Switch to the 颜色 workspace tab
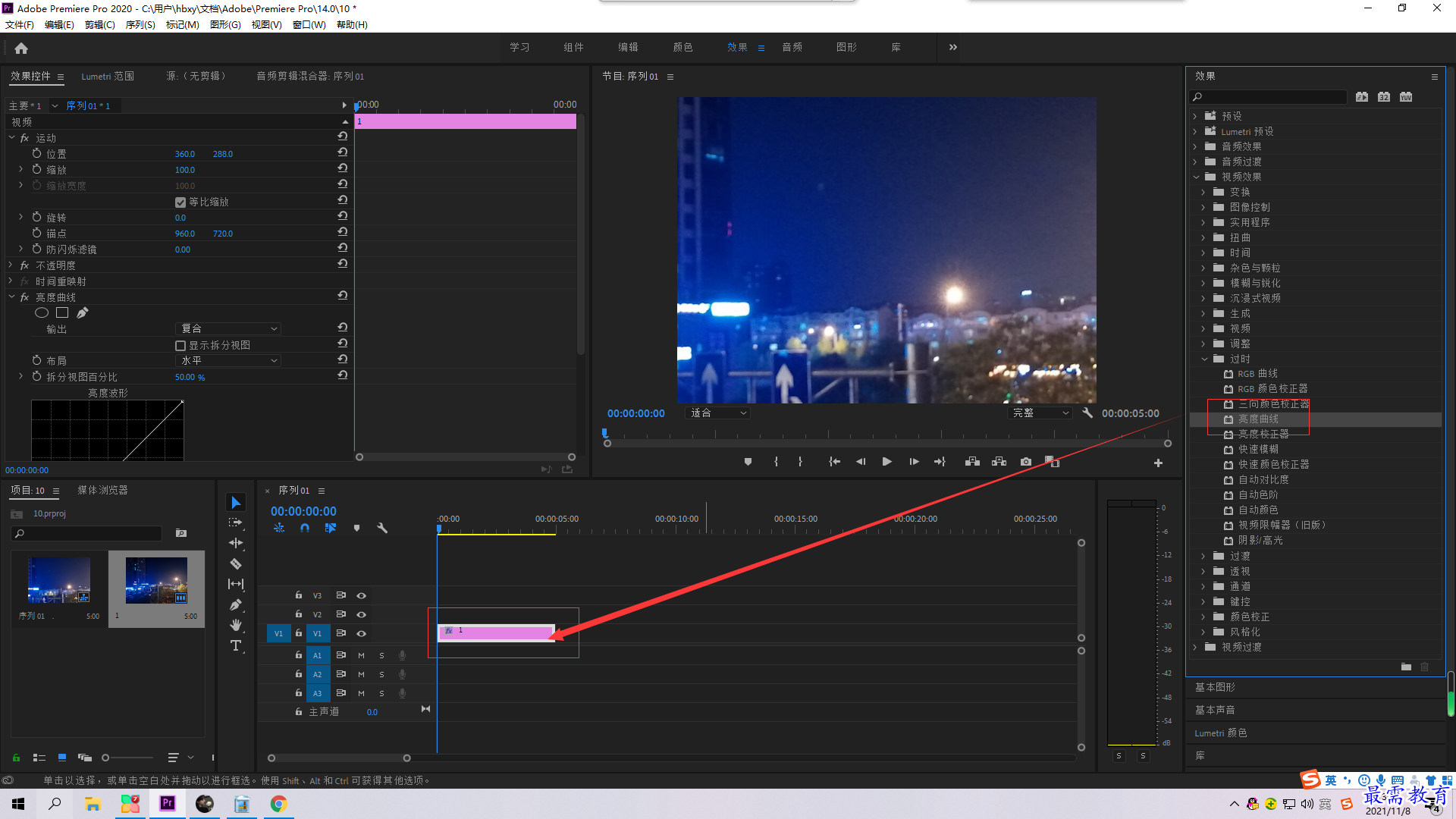This screenshot has height=819, width=1456. tap(682, 47)
